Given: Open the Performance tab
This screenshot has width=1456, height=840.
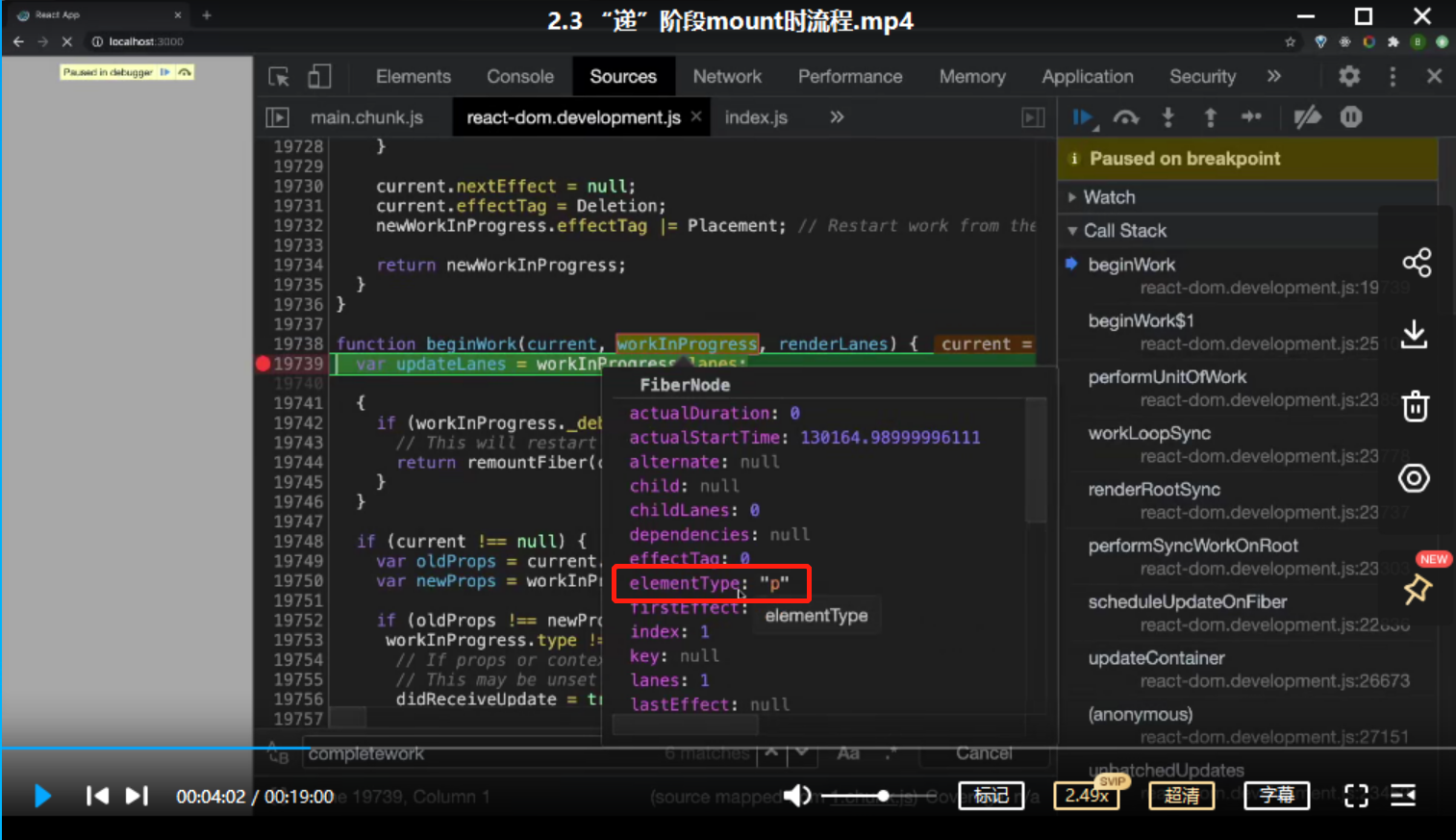Looking at the screenshot, I should pyautogui.click(x=850, y=77).
